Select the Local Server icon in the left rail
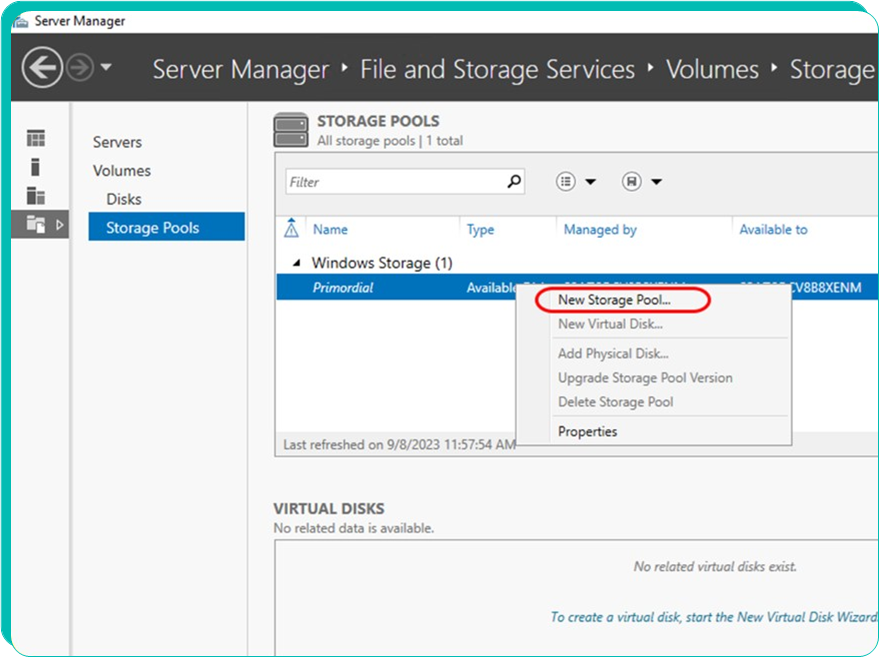879x657 pixels. [35, 167]
